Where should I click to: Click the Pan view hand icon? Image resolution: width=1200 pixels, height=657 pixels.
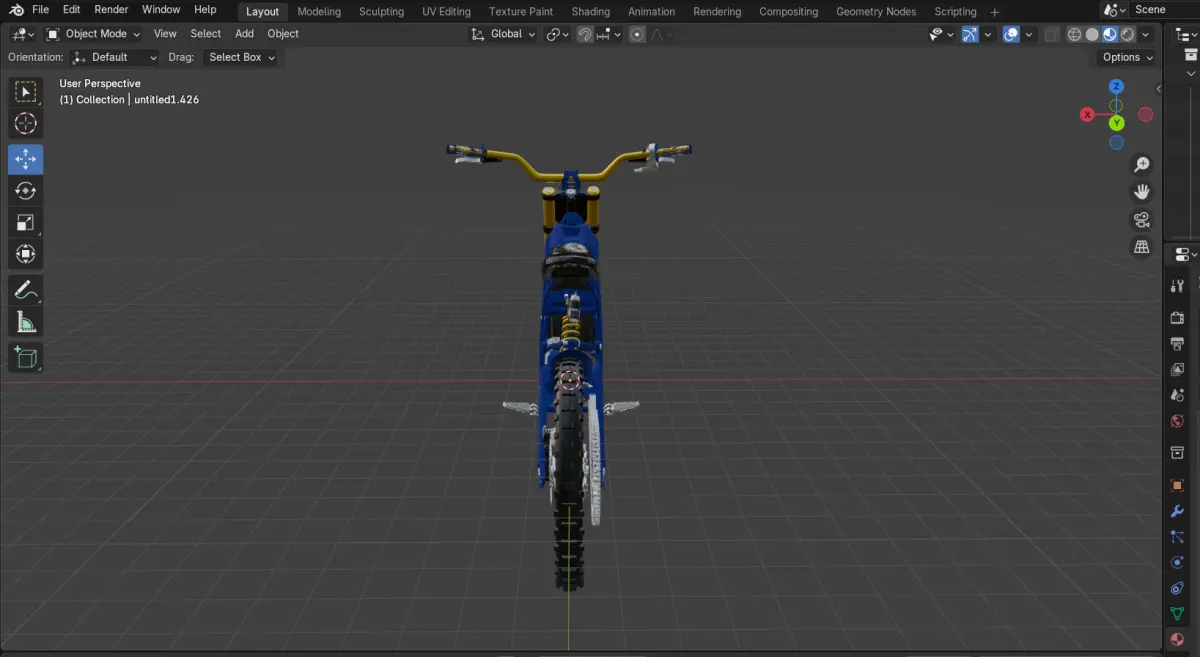[x=1142, y=191]
